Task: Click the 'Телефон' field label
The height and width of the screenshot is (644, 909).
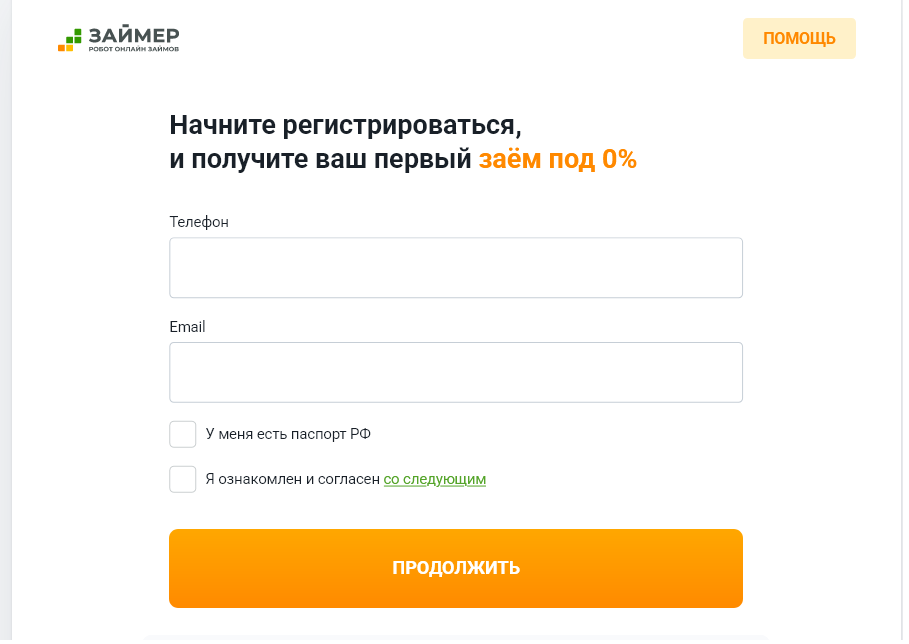Action: (199, 222)
